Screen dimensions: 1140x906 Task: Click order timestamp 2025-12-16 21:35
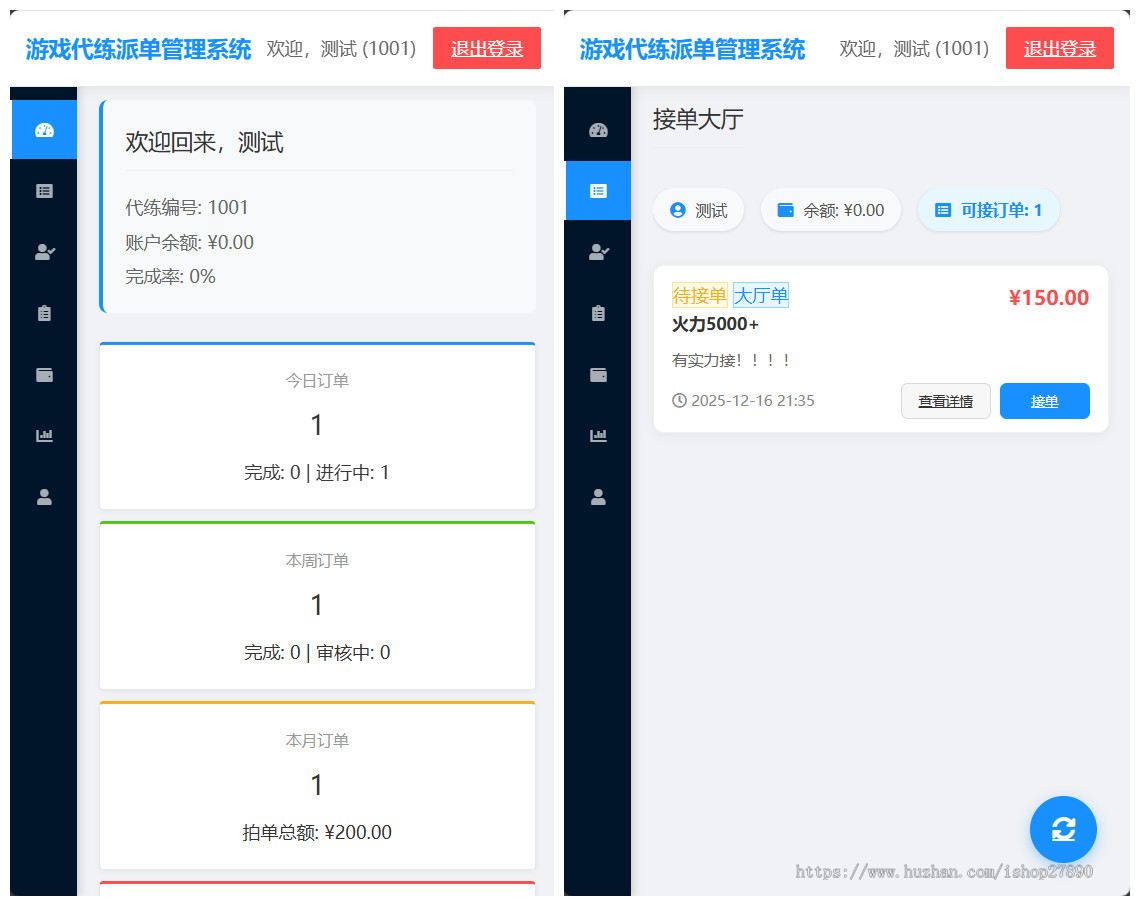752,401
